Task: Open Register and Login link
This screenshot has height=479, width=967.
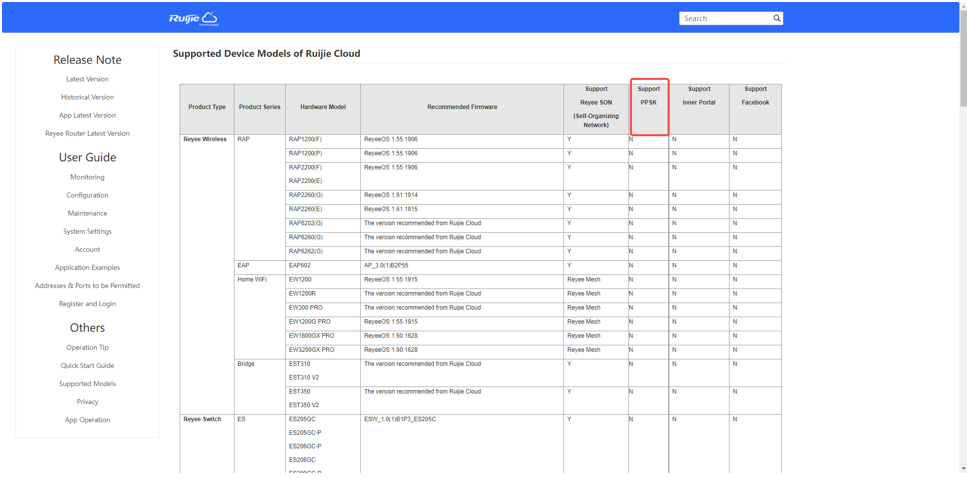Action: coord(88,303)
